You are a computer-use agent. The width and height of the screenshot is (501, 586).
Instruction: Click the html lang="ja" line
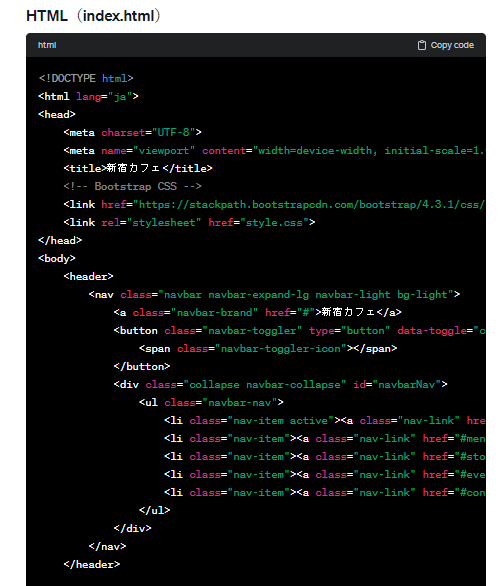click(x=89, y=96)
